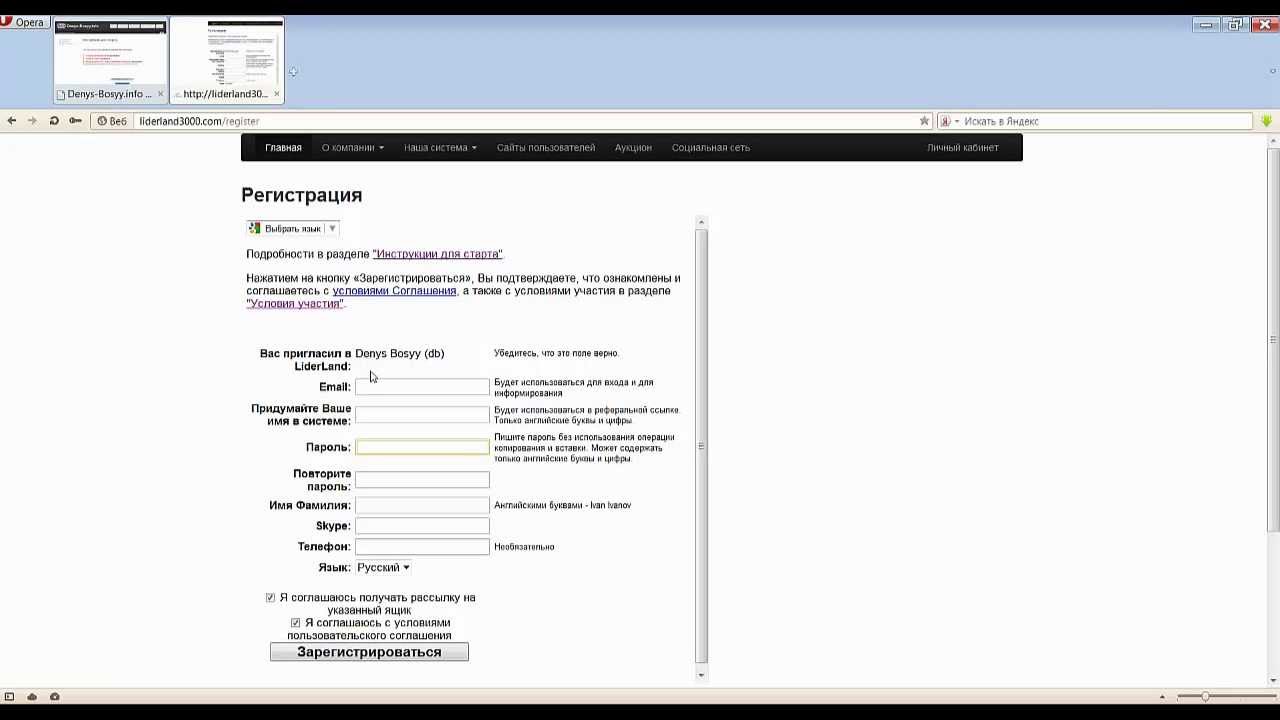The width and height of the screenshot is (1280, 720).
Task: Click the Необязательно hint text
Action: (524, 547)
